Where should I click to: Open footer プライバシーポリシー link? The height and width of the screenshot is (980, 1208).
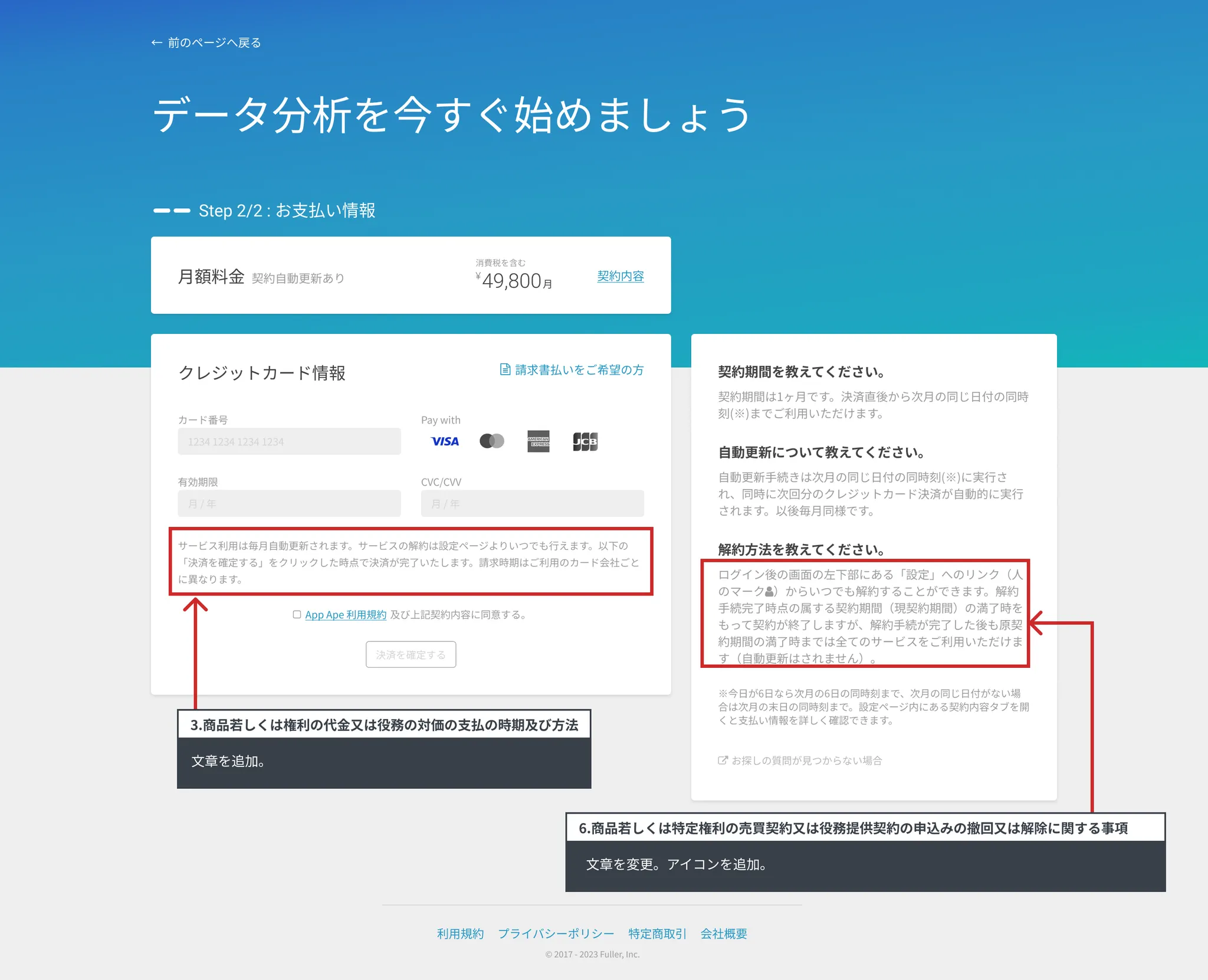click(x=556, y=933)
